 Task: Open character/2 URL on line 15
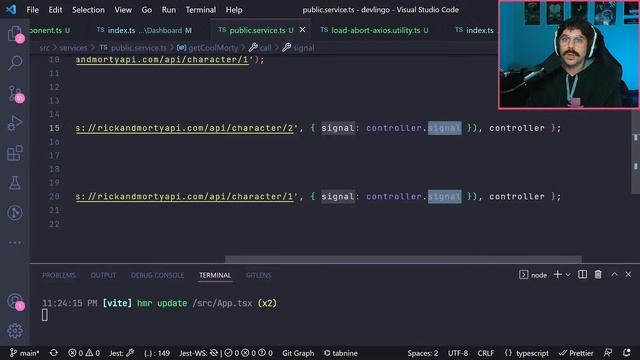pyautogui.click(x=184, y=128)
